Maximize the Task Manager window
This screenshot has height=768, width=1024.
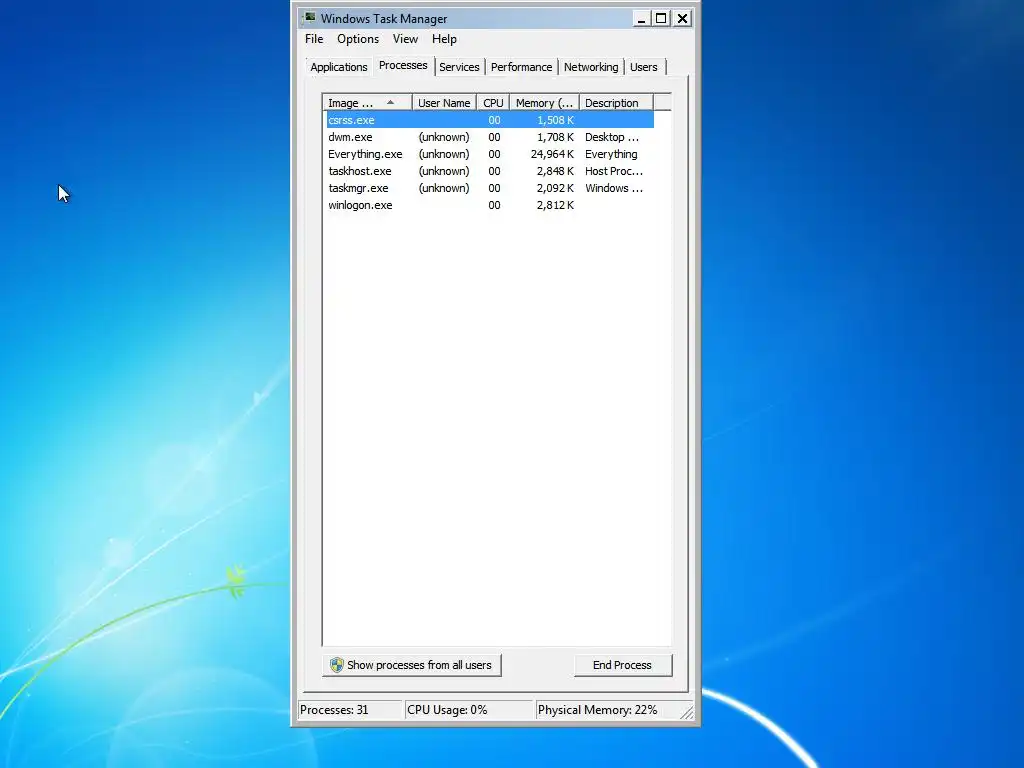tap(661, 18)
